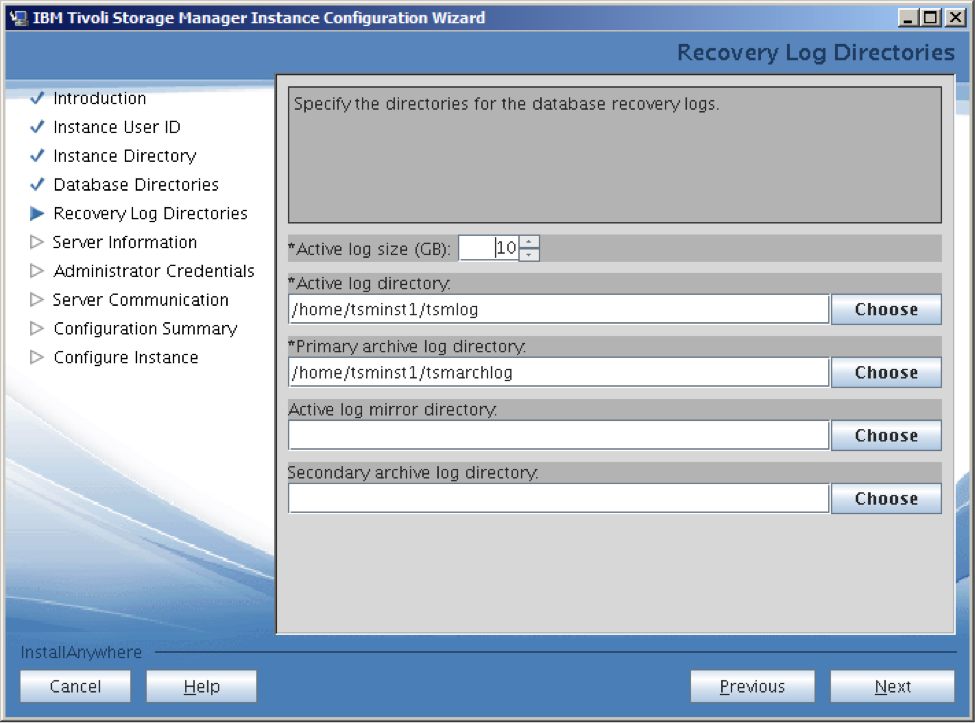The image size is (975, 723).
Task: Select the Instance User ID step label
Action: pyautogui.click(x=117, y=127)
